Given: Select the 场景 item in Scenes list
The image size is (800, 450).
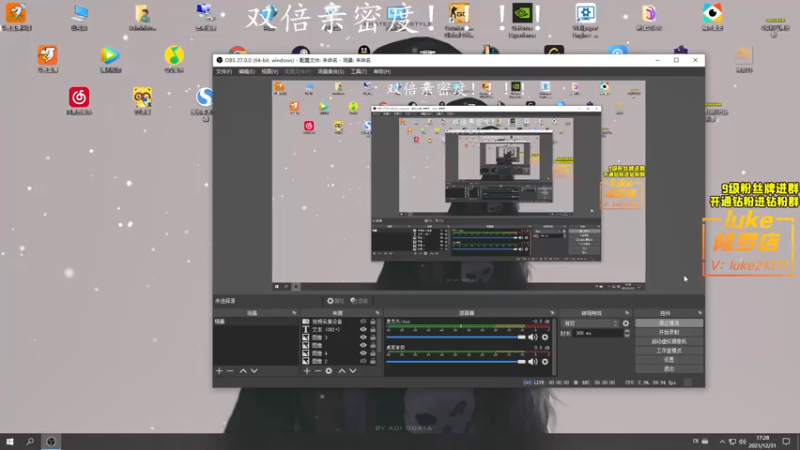Looking at the screenshot, I should [256, 322].
